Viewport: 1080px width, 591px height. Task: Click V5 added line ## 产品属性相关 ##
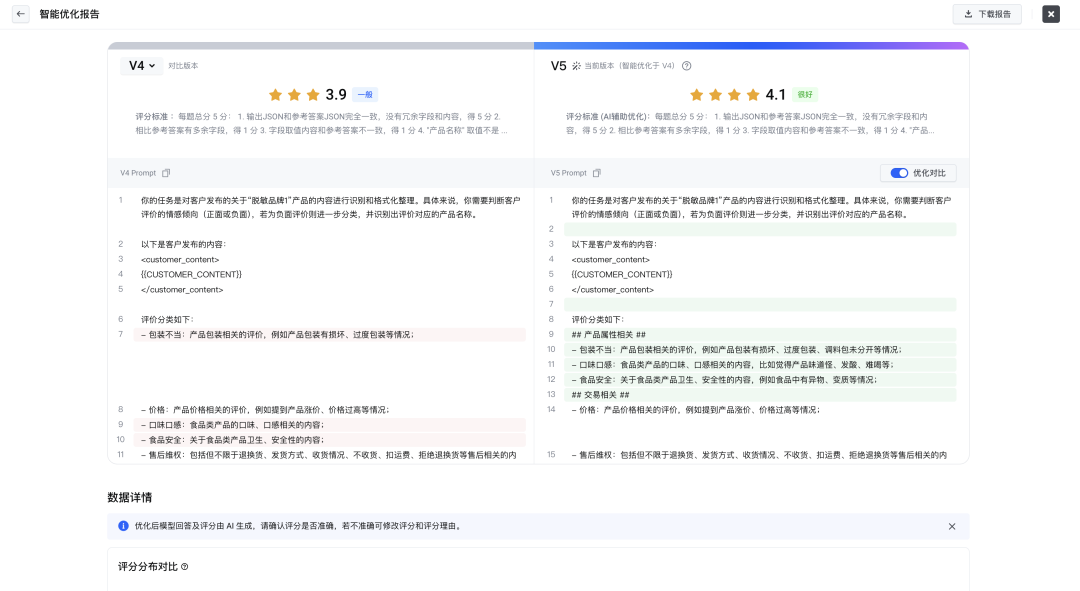click(760, 335)
